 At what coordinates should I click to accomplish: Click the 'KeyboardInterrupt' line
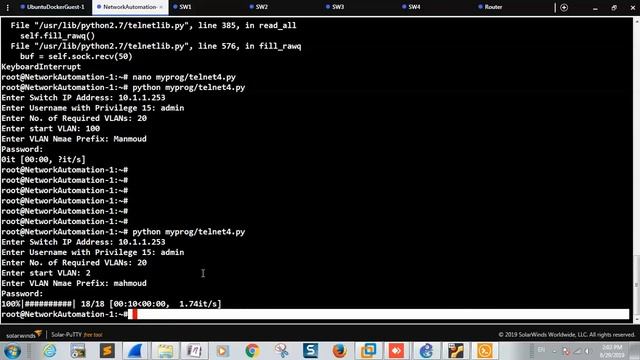click(41, 67)
